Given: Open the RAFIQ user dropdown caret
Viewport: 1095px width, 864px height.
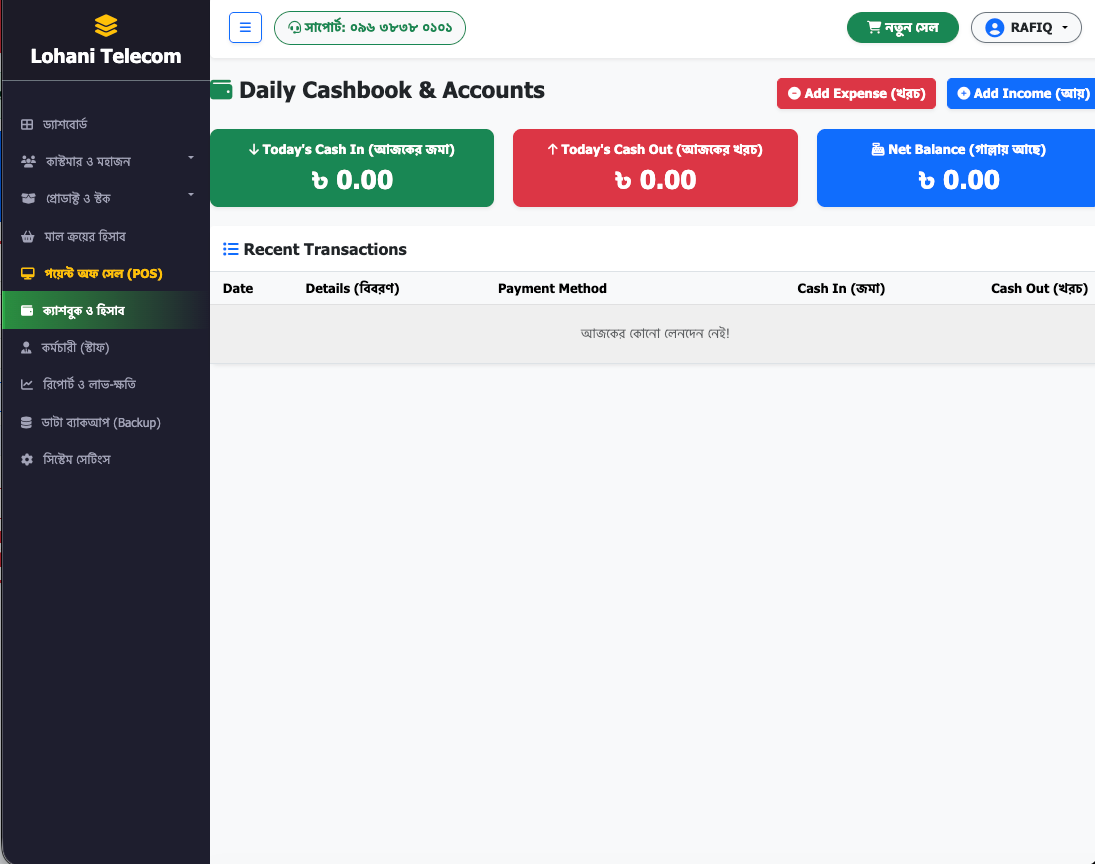Looking at the screenshot, I should pyautogui.click(x=1065, y=28).
